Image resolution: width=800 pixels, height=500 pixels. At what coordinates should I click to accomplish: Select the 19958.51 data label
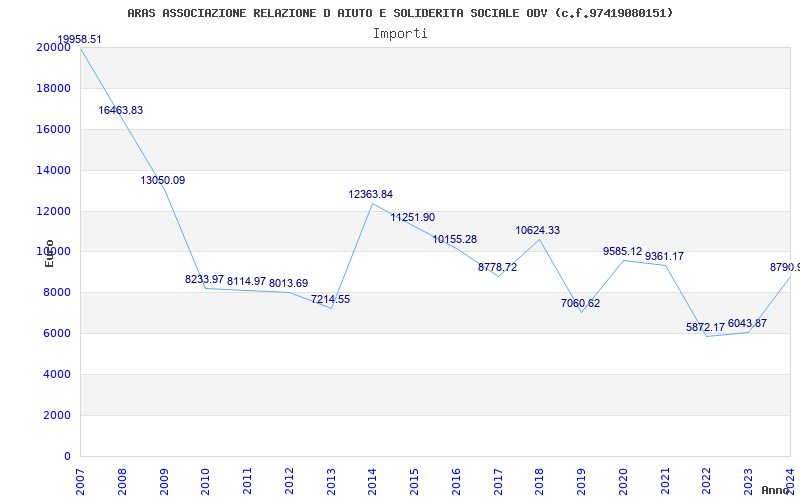pos(80,40)
